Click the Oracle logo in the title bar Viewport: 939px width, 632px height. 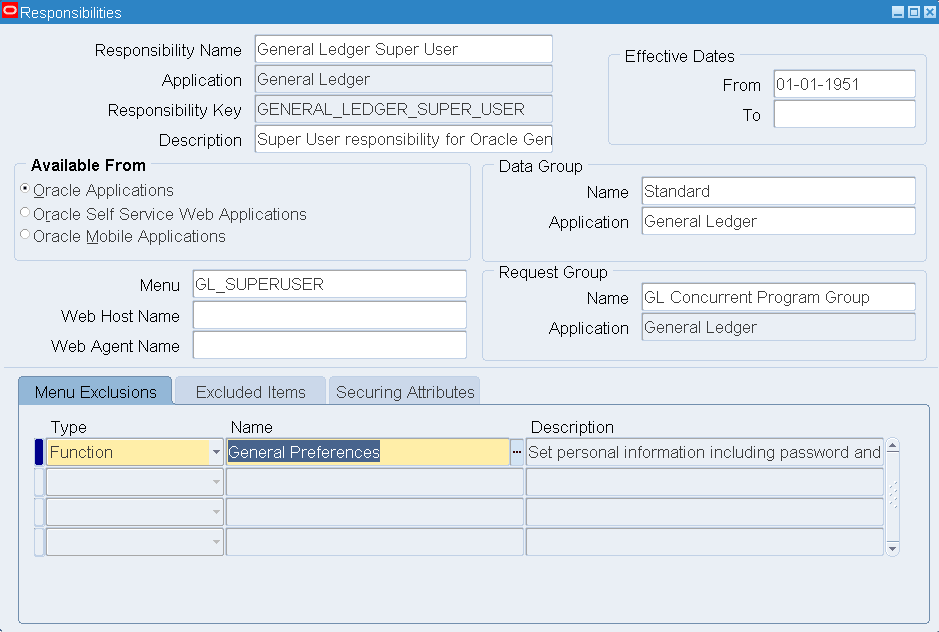point(11,12)
